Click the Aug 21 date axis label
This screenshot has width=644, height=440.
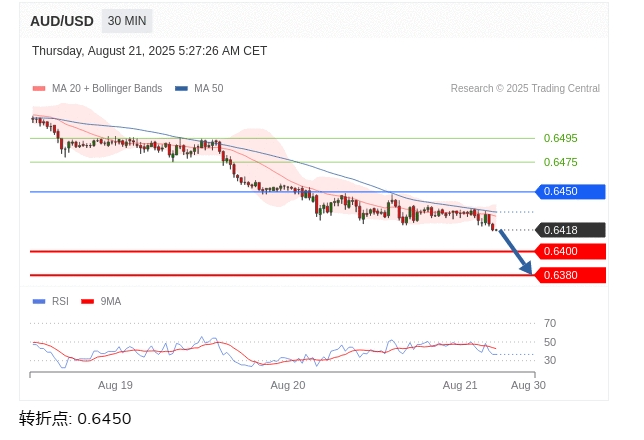tap(460, 385)
